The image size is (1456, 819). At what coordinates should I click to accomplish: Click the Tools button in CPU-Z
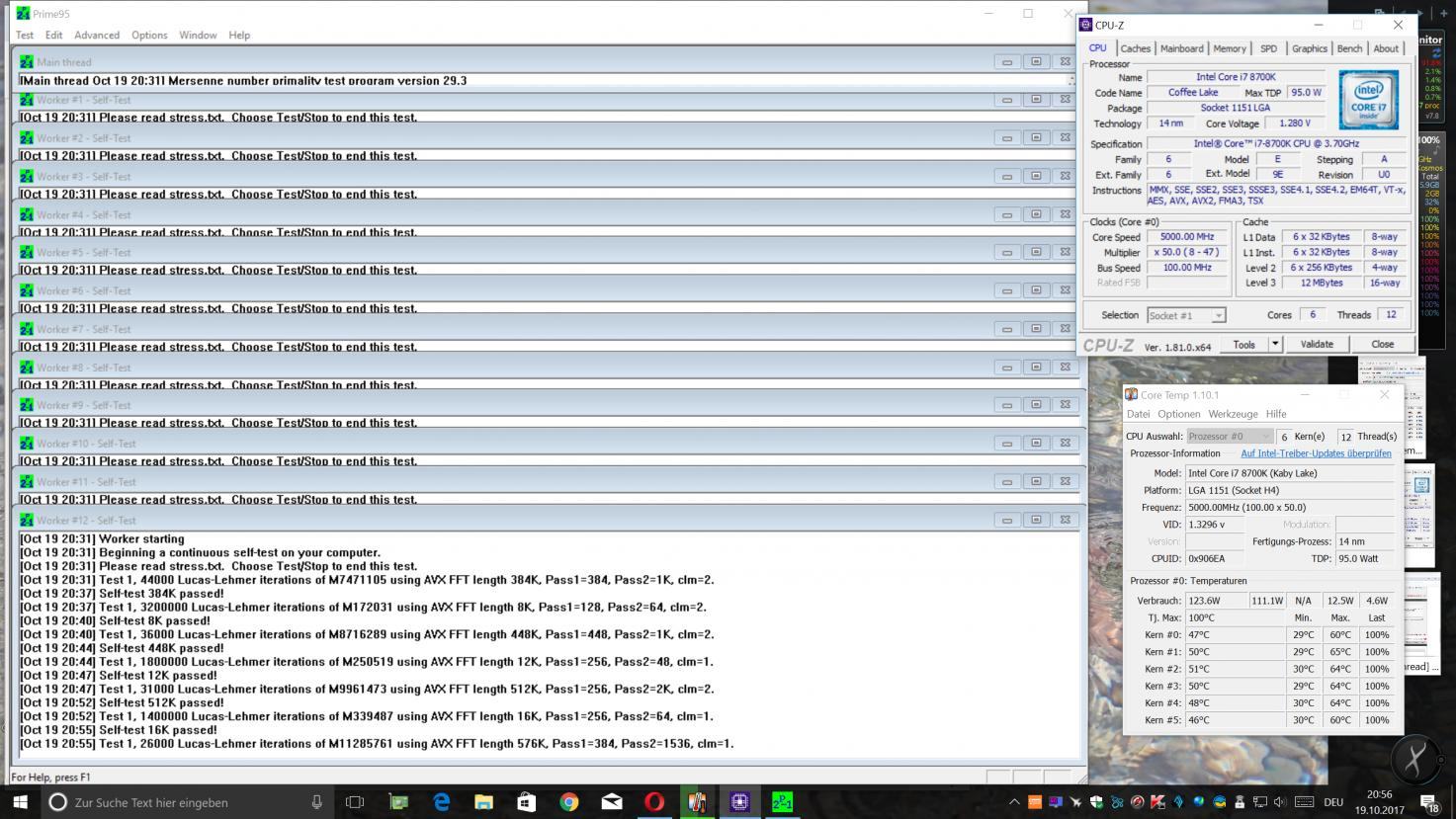pos(1243,344)
